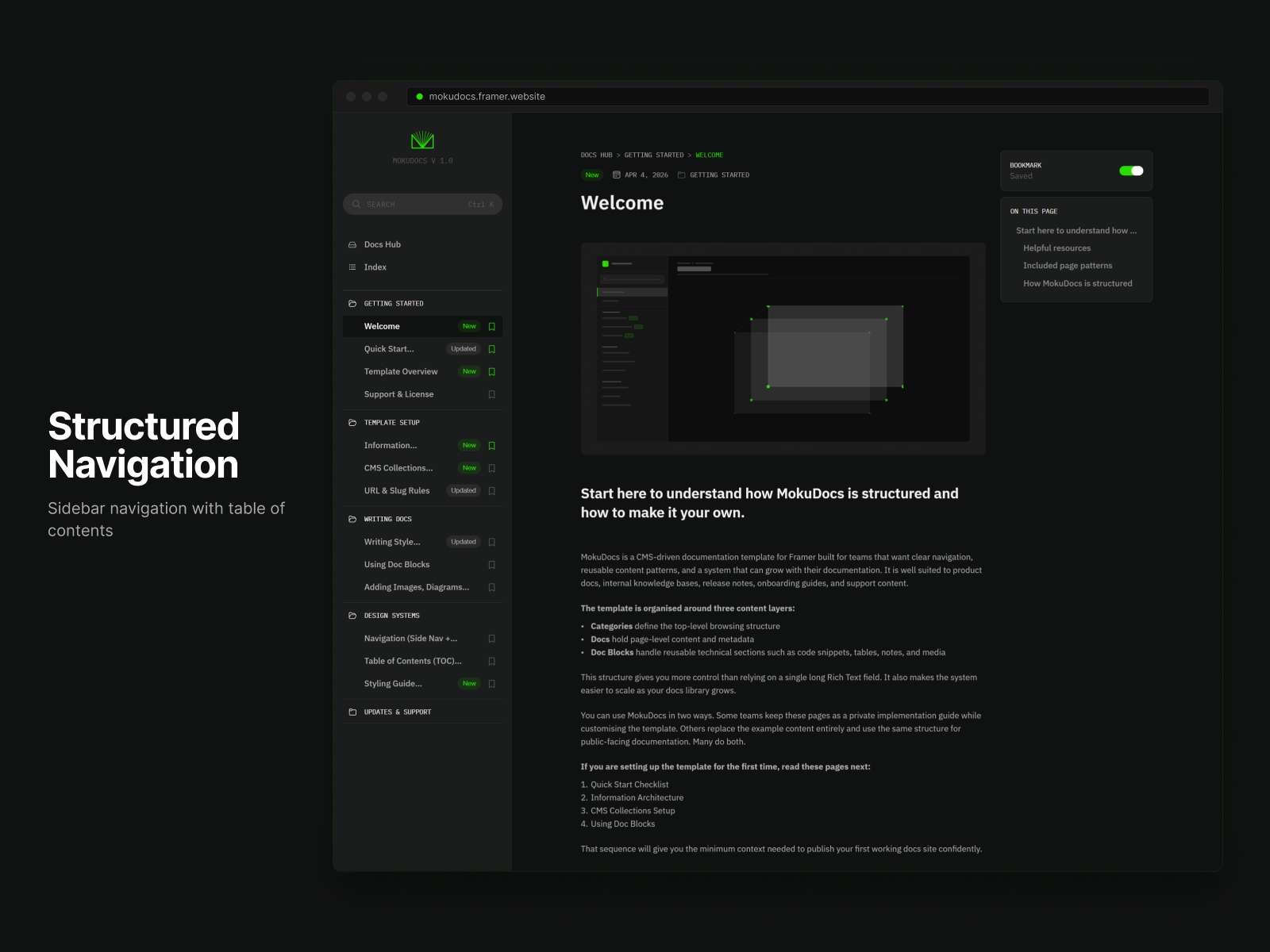Toggle bookmark icon on URL & Slug Rules row
The image size is (1270, 952).
click(x=491, y=491)
